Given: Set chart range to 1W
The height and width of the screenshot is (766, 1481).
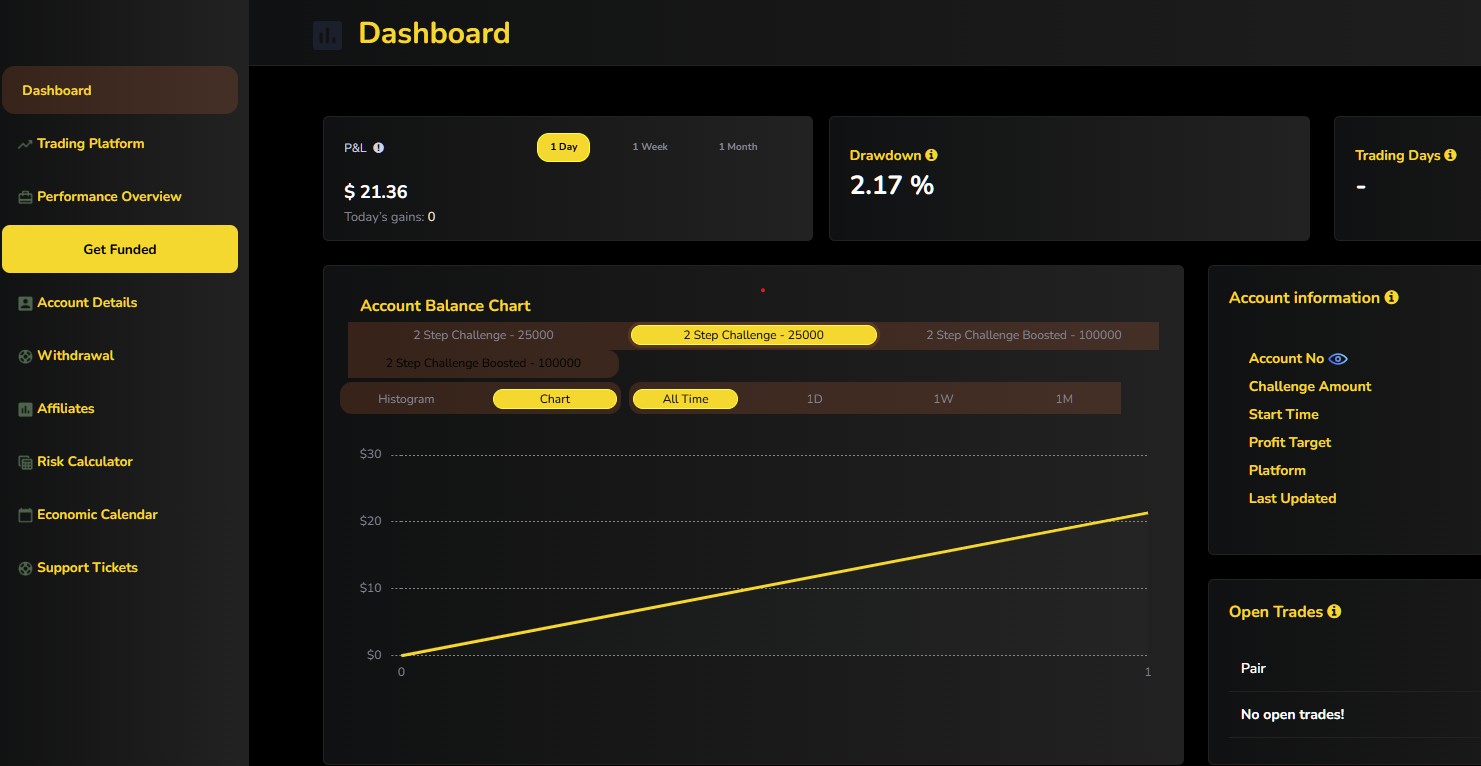Looking at the screenshot, I should [x=943, y=399].
